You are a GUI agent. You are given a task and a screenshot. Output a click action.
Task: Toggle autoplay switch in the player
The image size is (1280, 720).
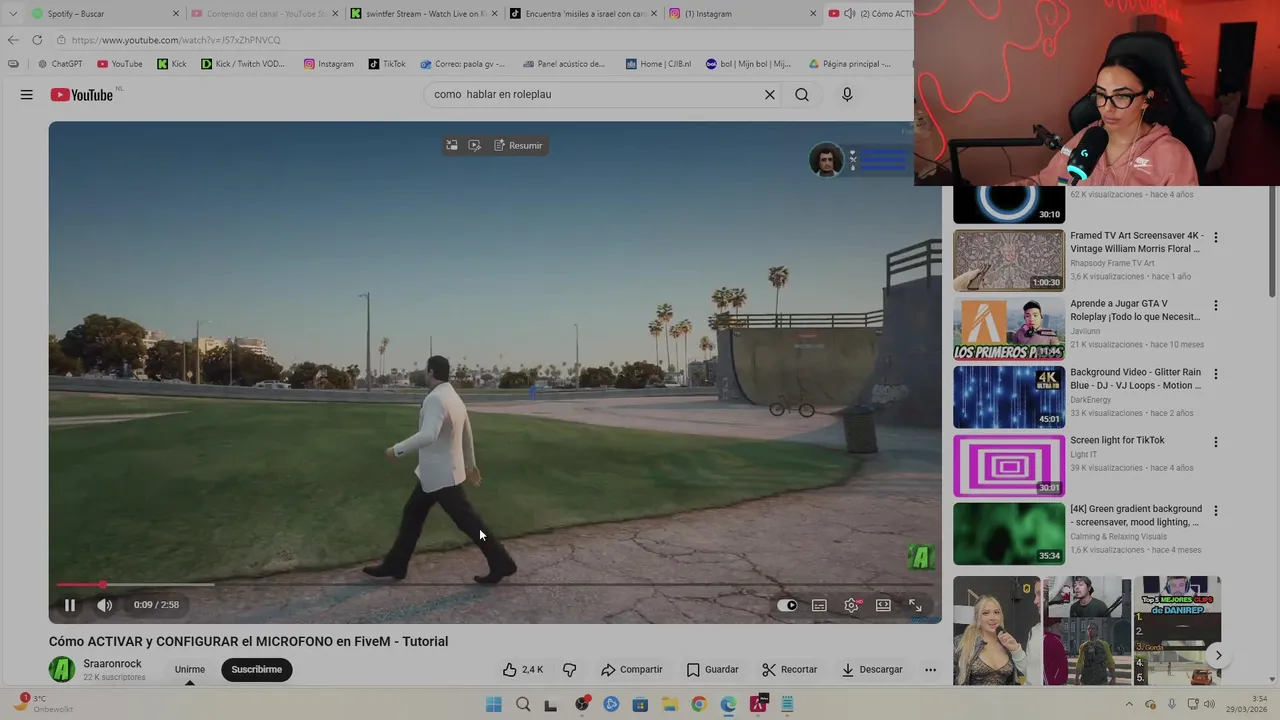coord(787,605)
